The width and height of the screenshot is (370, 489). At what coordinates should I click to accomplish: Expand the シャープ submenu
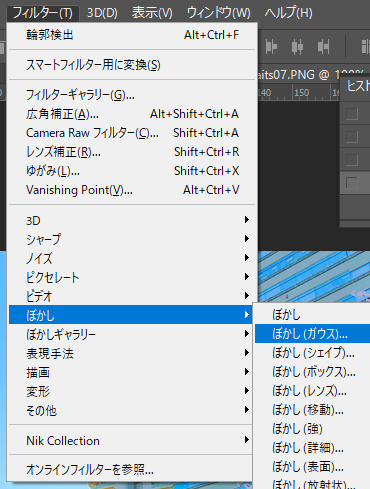tap(132, 239)
